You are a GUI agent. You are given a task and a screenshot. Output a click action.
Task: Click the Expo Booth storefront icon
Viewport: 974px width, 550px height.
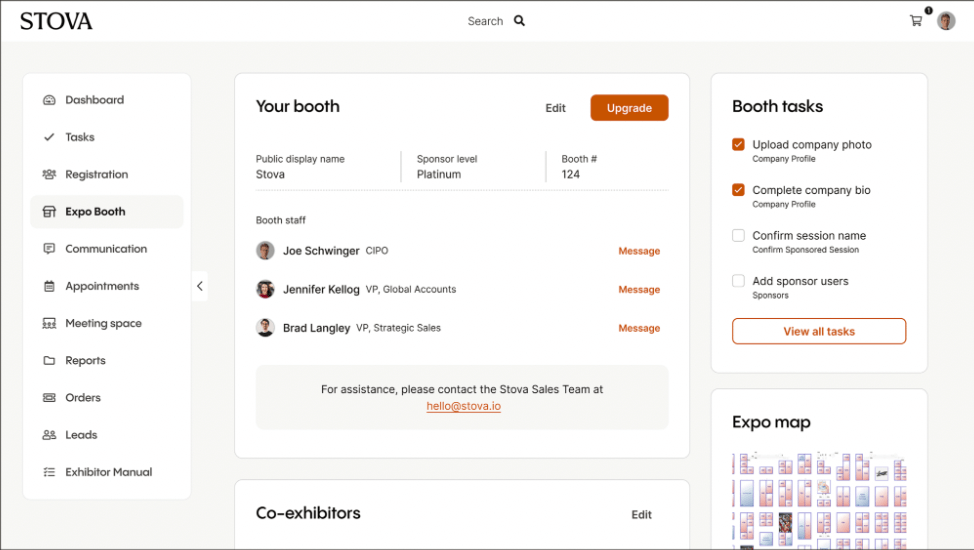pyautogui.click(x=49, y=212)
